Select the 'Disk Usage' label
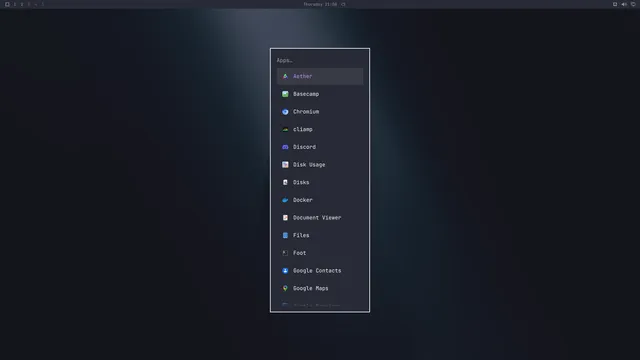 (x=309, y=164)
